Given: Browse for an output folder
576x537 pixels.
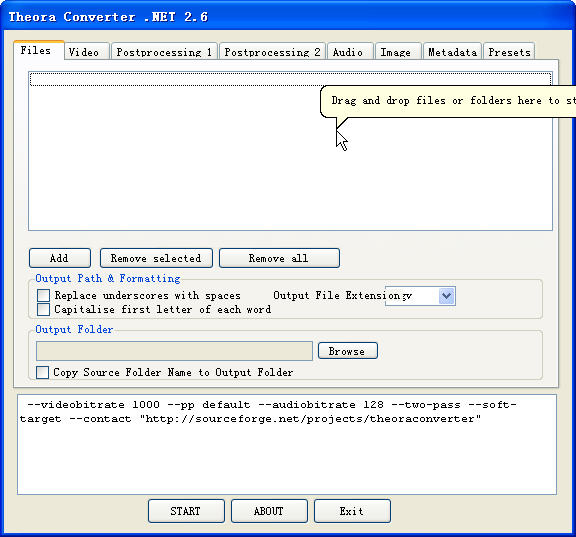Looking at the screenshot, I should tap(348, 351).
